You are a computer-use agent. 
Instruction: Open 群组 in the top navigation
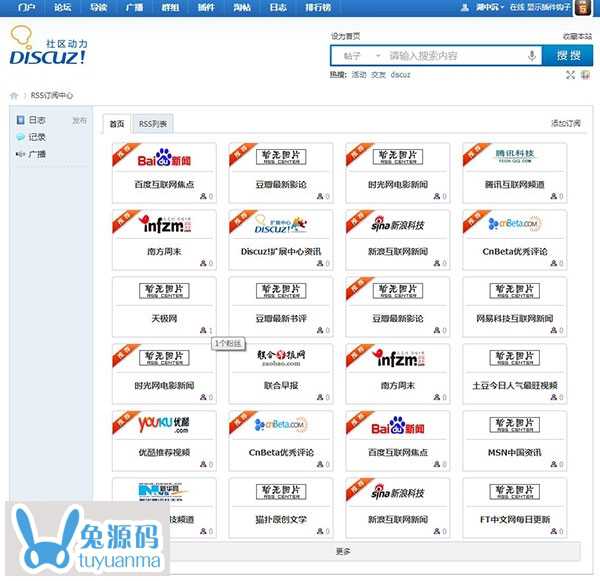click(x=170, y=8)
